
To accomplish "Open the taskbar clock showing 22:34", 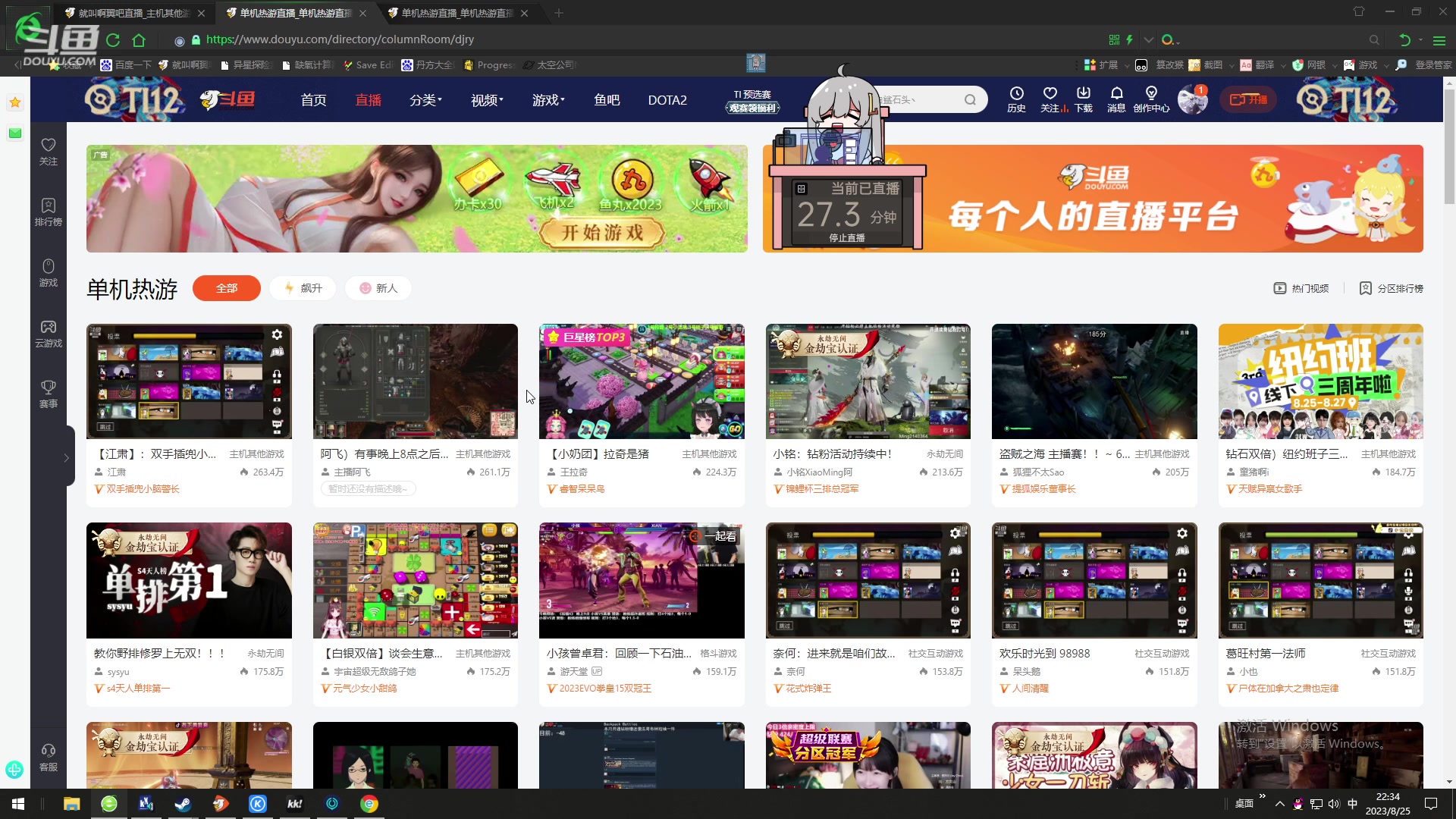I will tap(1388, 804).
